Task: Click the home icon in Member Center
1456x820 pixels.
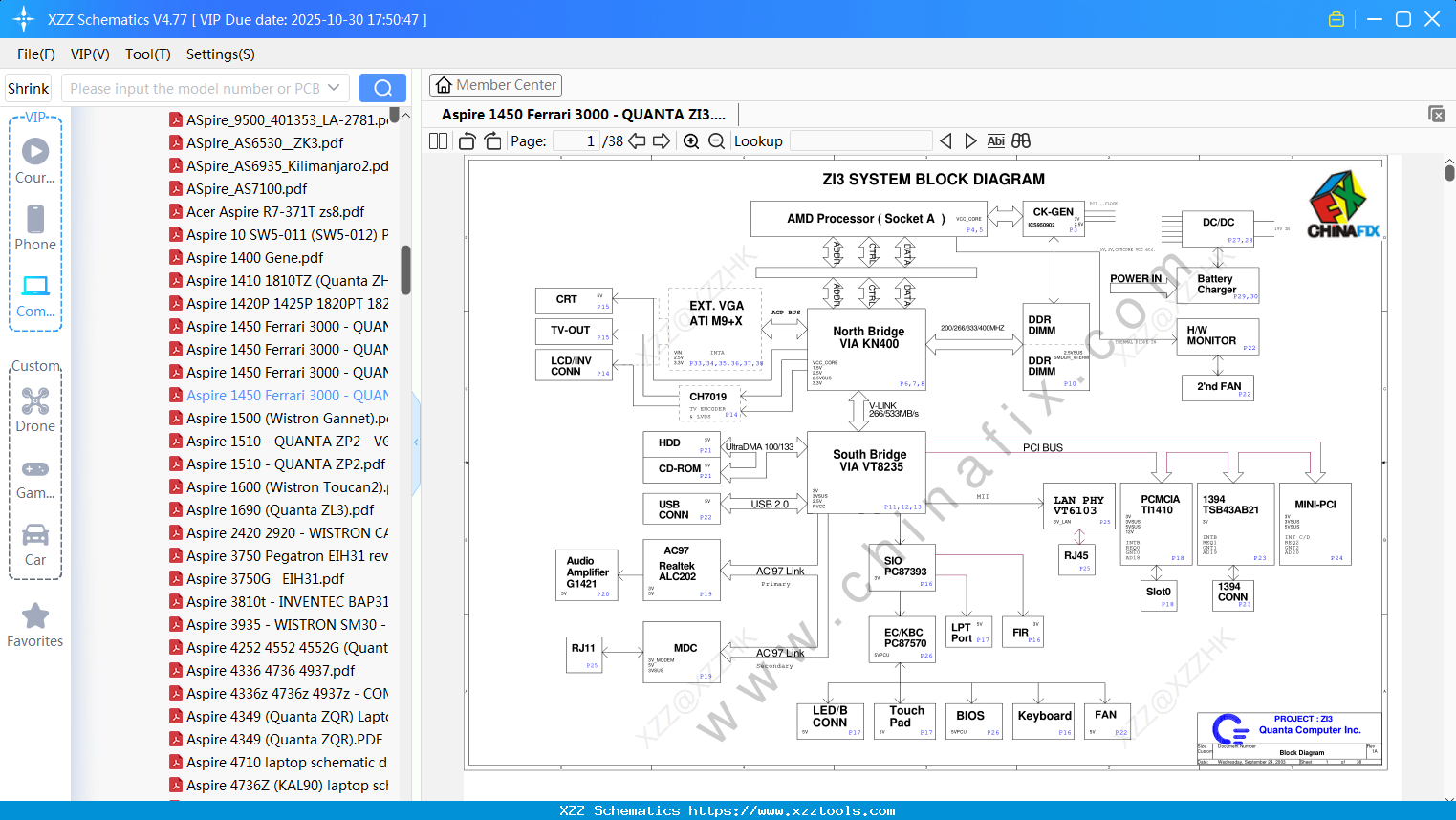Action: click(x=444, y=85)
